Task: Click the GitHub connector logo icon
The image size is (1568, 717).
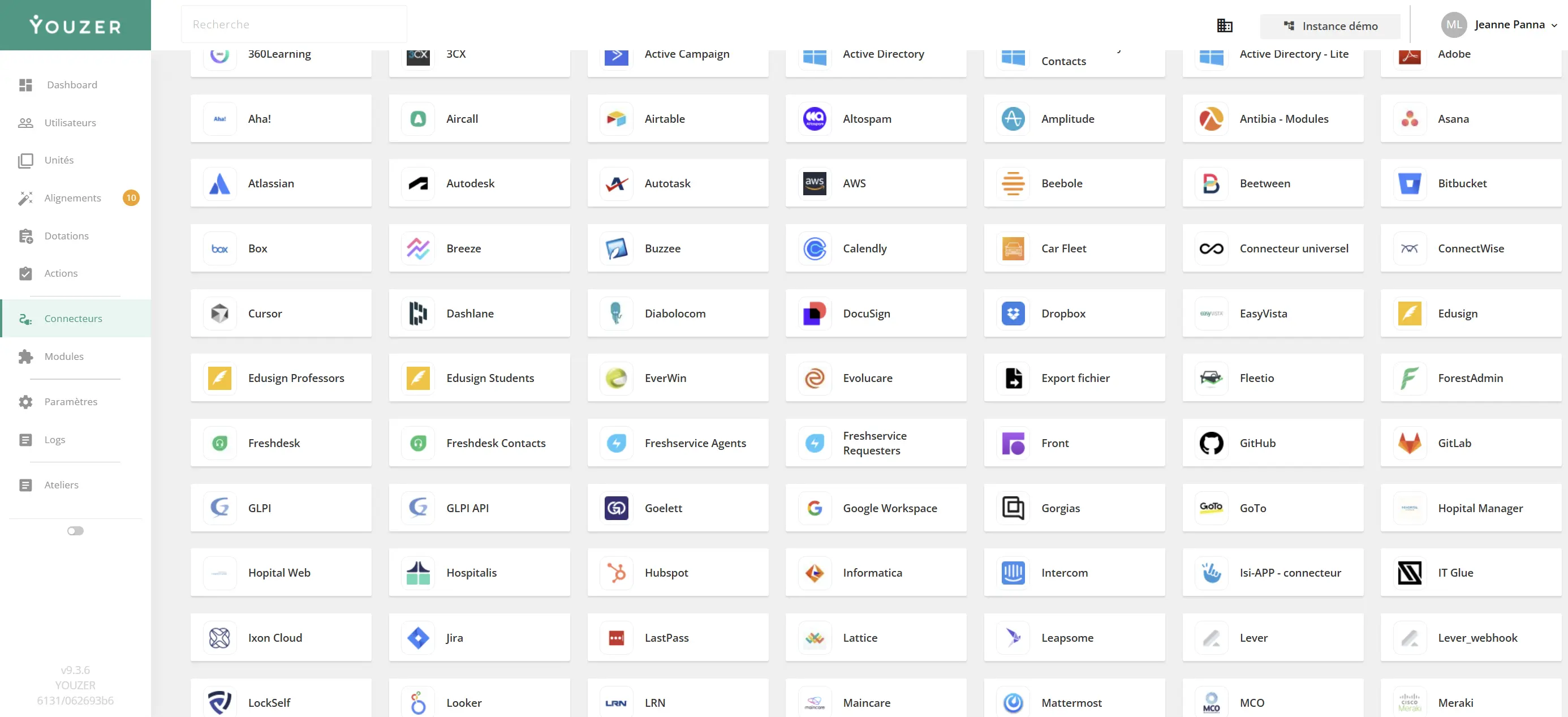Action: [x=1211, y=443]
